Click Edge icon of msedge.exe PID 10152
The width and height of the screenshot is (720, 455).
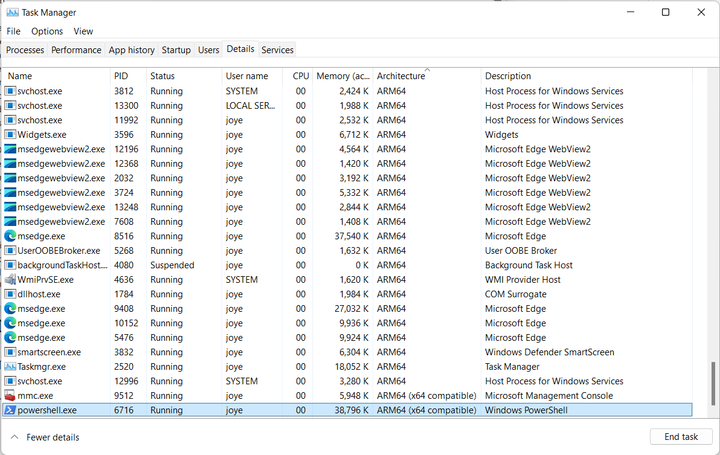coord(10,323)
